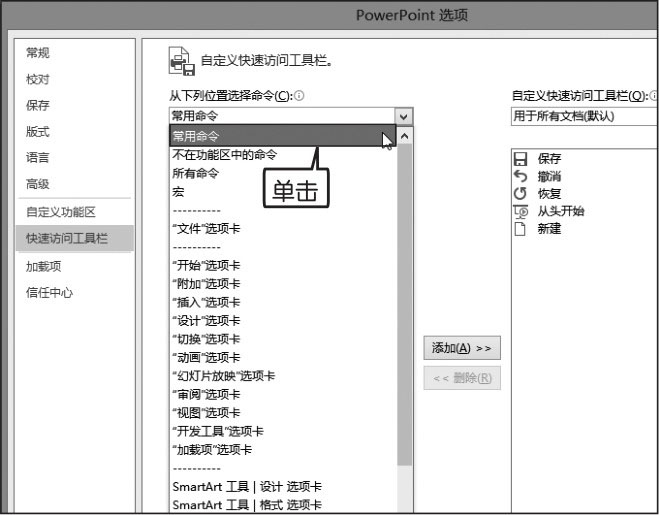Image resolution: width=659 pixels, height=515 pixels.
Task: Pick "开始"选项卡 from the command list
Action: (x=206, y=265)
